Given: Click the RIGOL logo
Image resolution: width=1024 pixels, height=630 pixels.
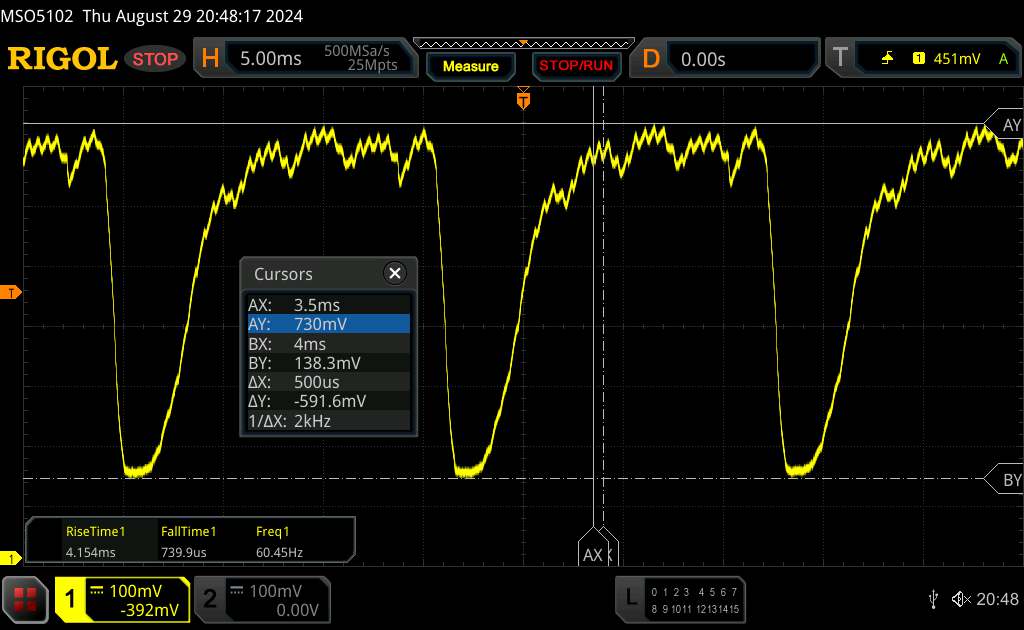Looking at the screenshot, I should pos(62,59).
